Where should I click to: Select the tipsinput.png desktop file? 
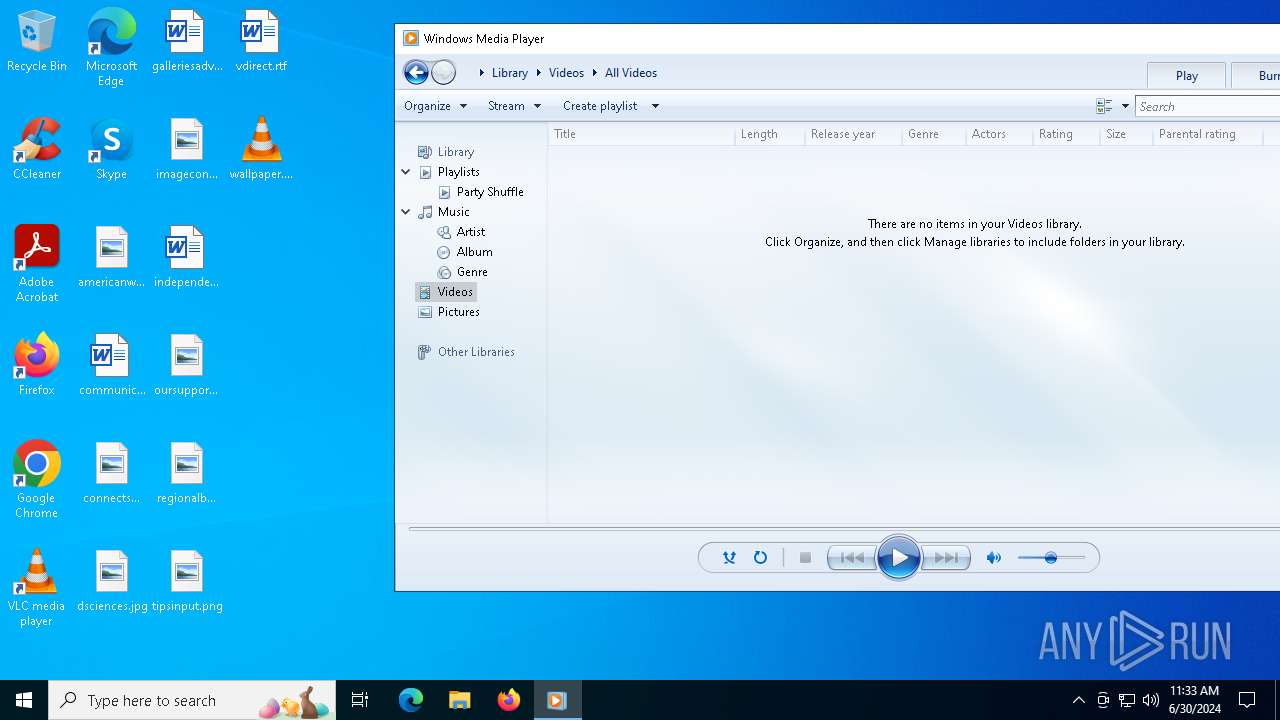coord(187,581)
